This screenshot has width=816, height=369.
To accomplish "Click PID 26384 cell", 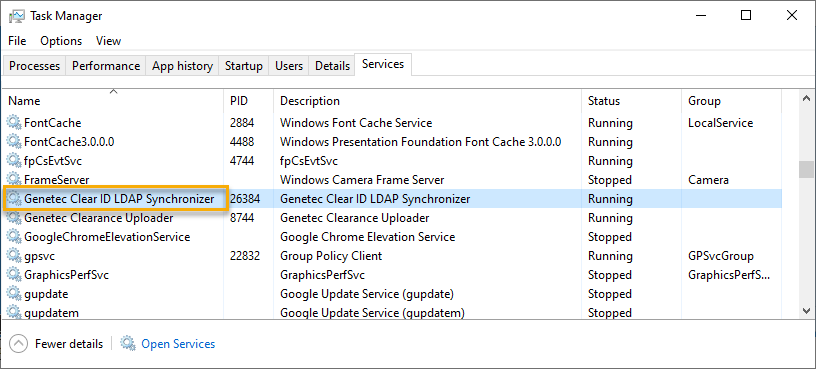I will pos(245,199).
